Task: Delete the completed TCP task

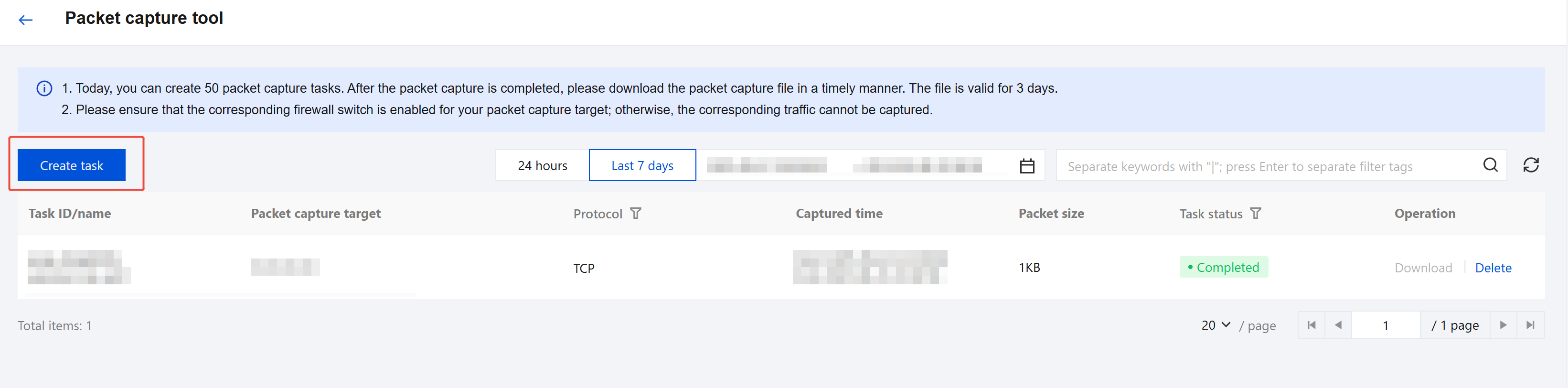Action: [x=1493, y=268]
